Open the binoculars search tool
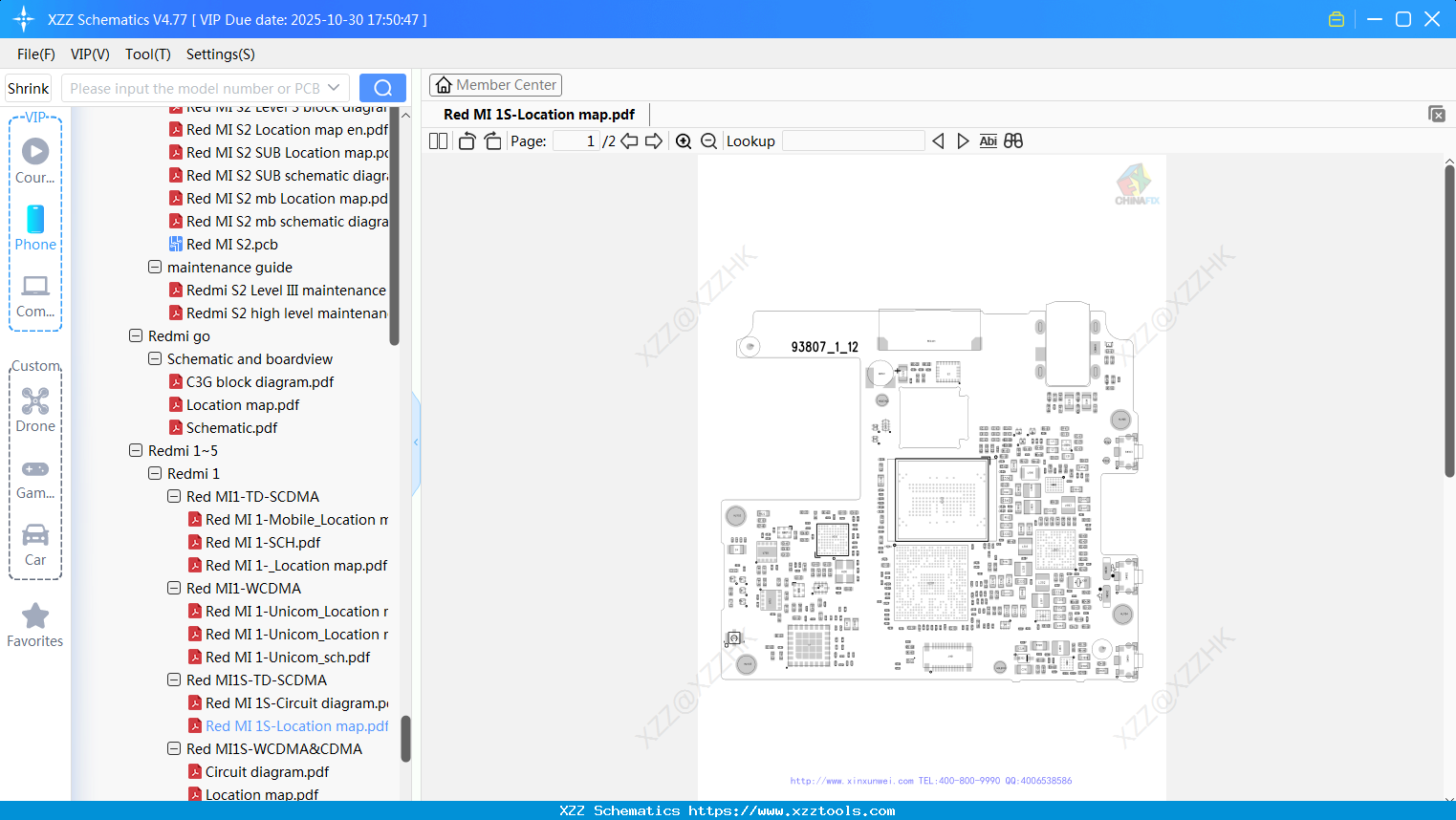1456x820 pixels. tap(1013, 140)
